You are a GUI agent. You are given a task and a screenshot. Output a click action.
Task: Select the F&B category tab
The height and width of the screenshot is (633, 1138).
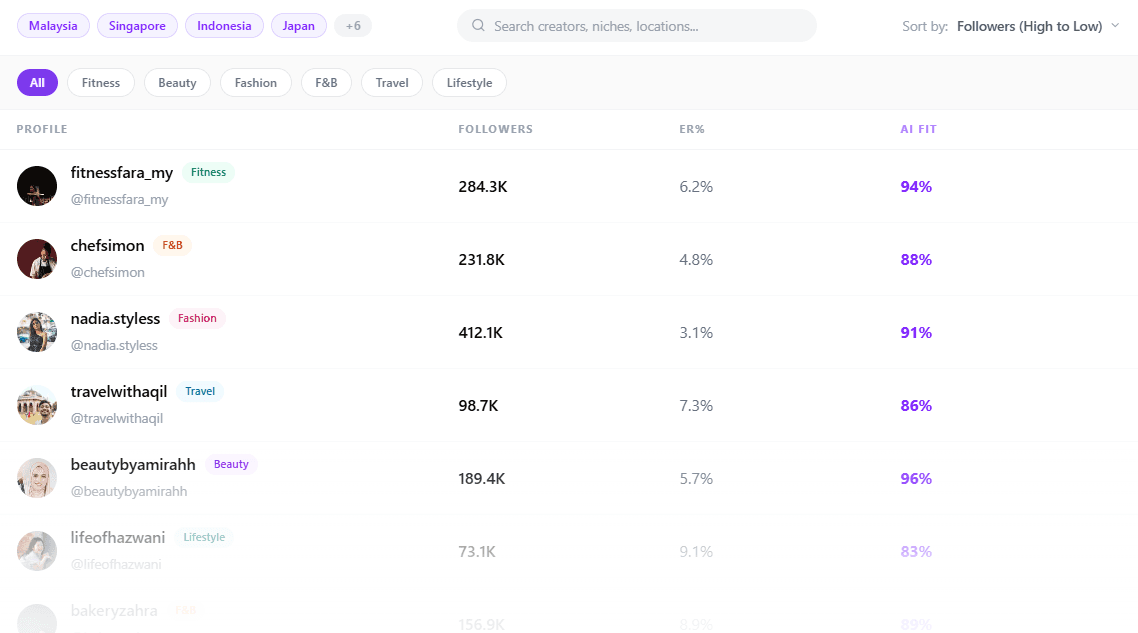tap(326, 83)
